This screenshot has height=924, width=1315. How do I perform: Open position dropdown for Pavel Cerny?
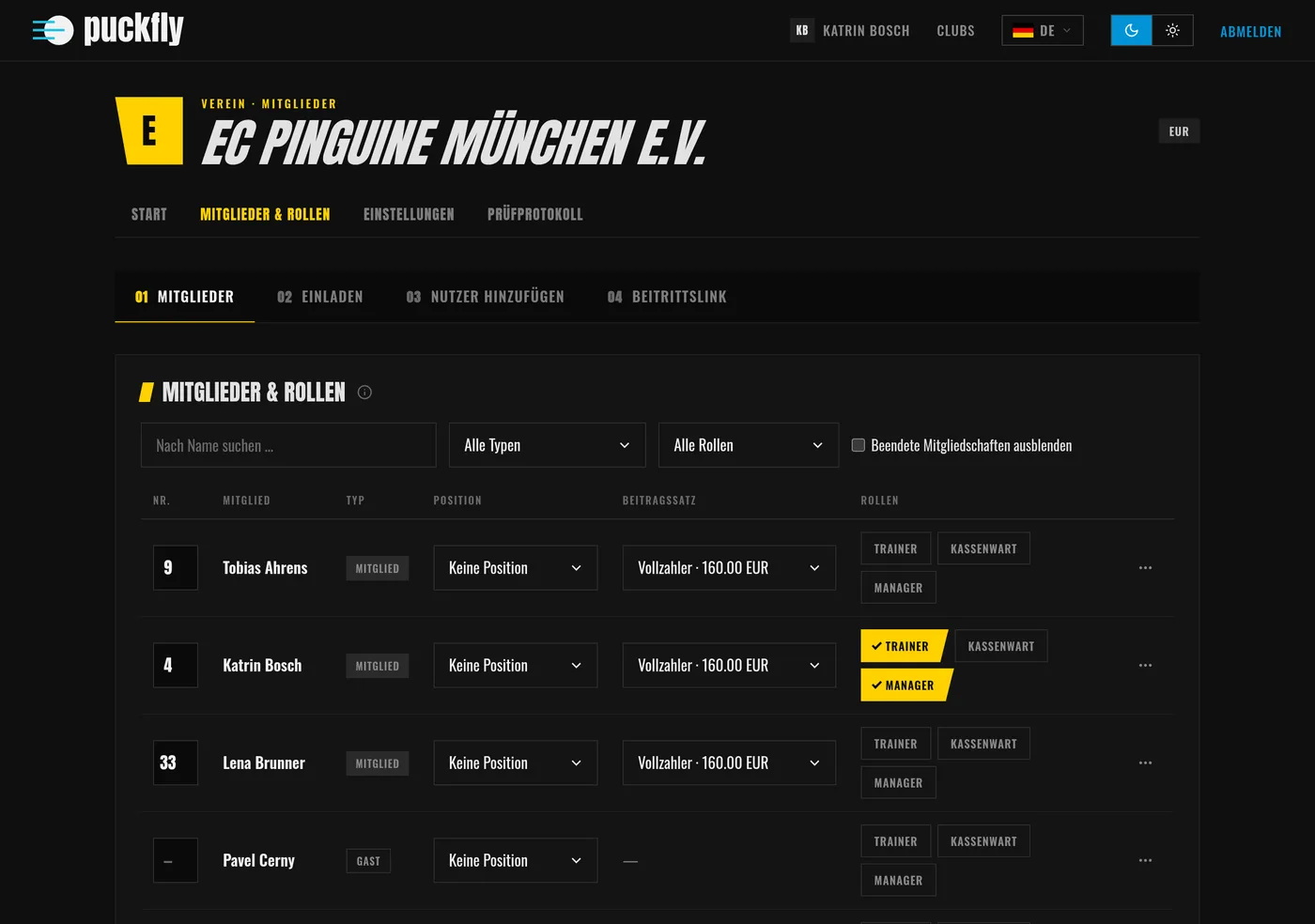(516, 861)
